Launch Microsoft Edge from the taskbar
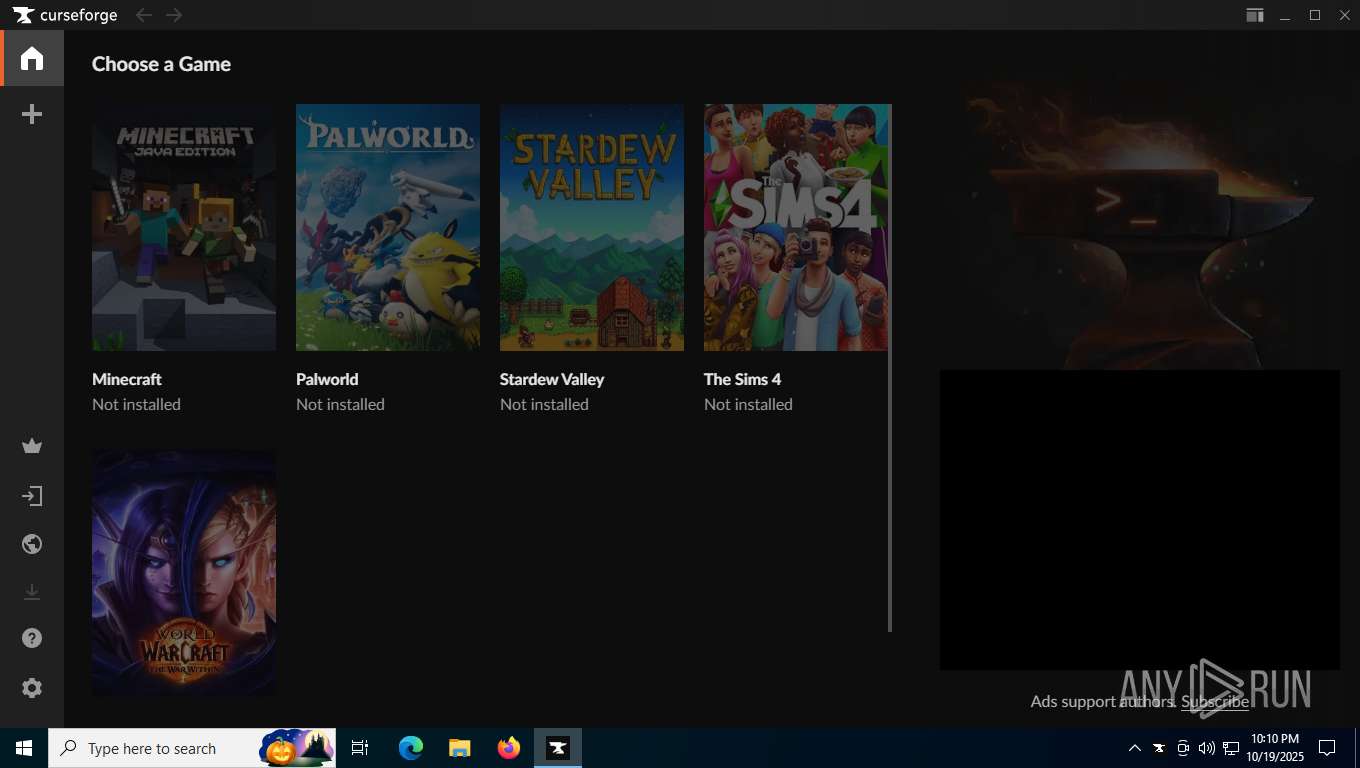 [x=411, y=748]
